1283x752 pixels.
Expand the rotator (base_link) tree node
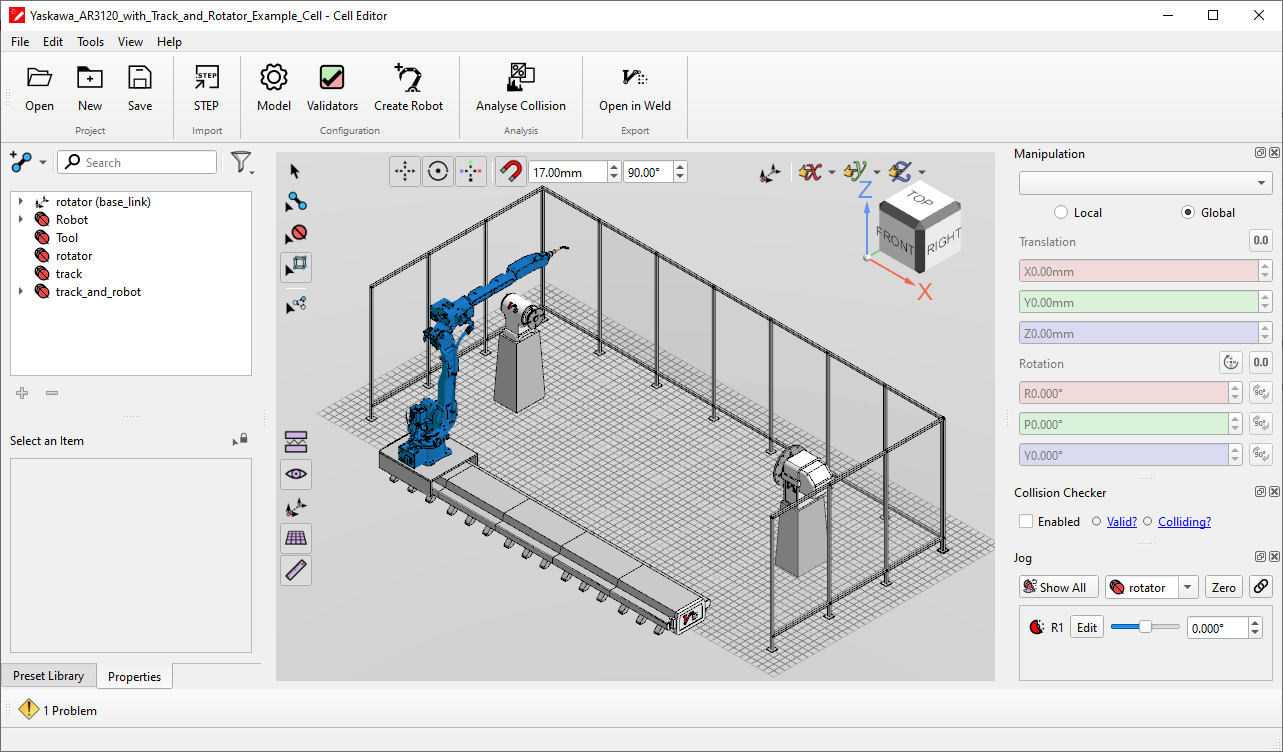pyautogui.click(x=20, y=202)
